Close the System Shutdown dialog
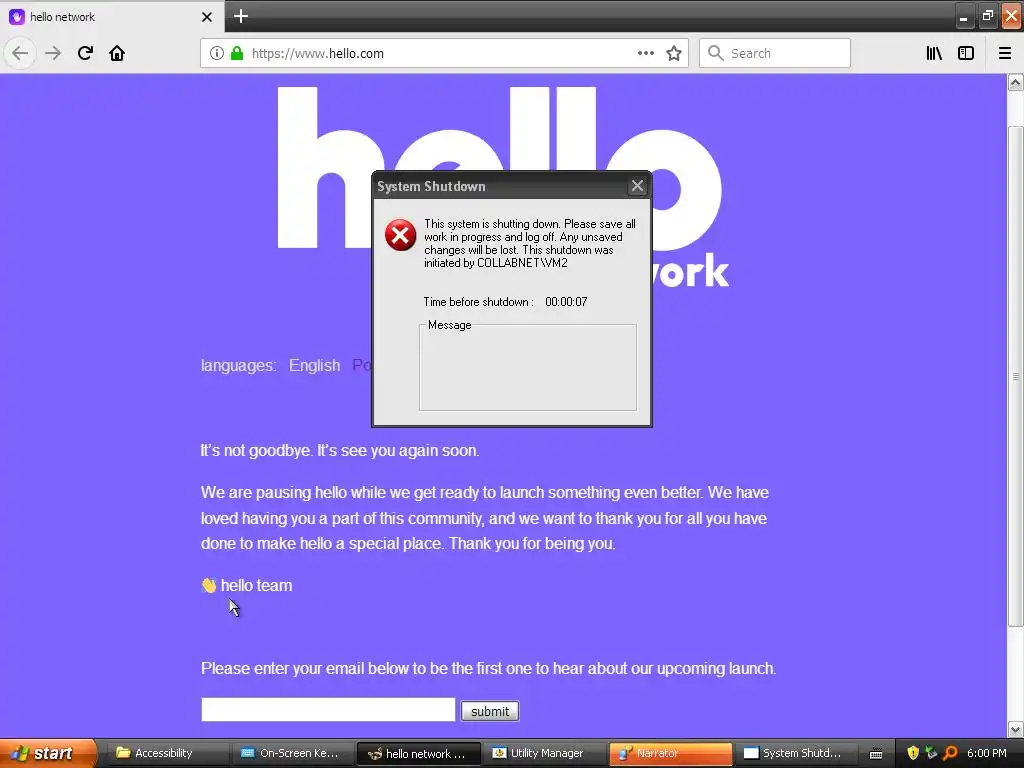Image resolution: width=1024 pixels, height=768 pixels. click(637, 186)
